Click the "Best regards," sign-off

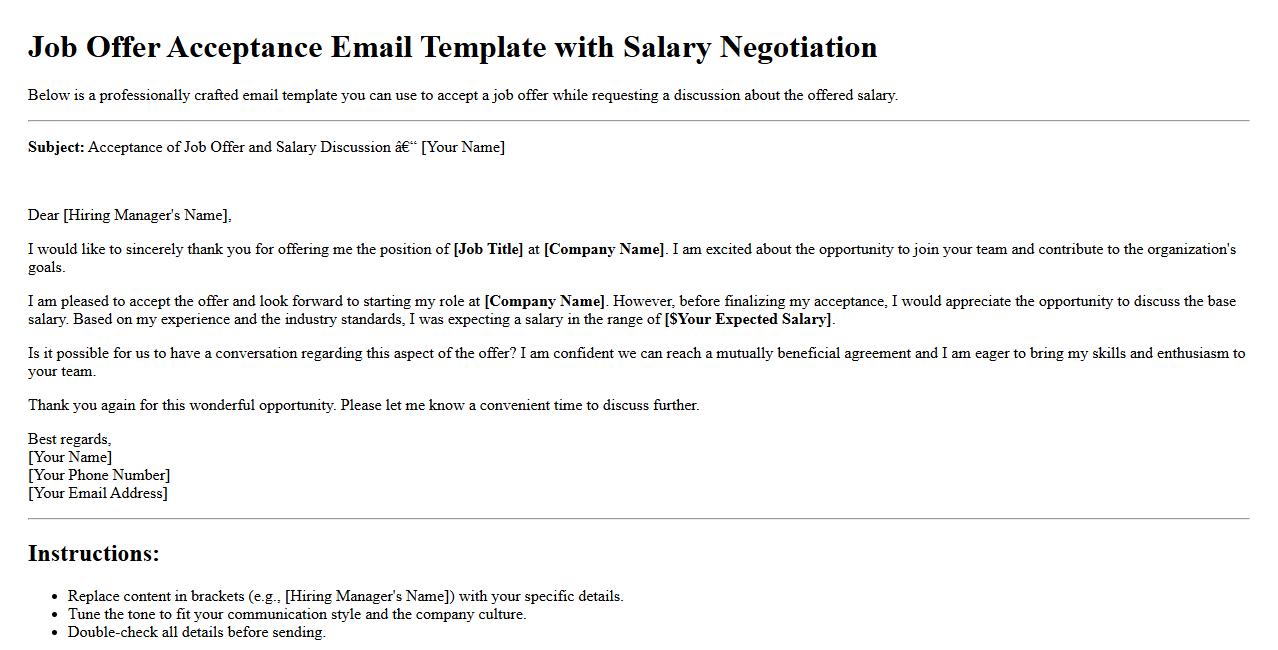click(69, 439)
